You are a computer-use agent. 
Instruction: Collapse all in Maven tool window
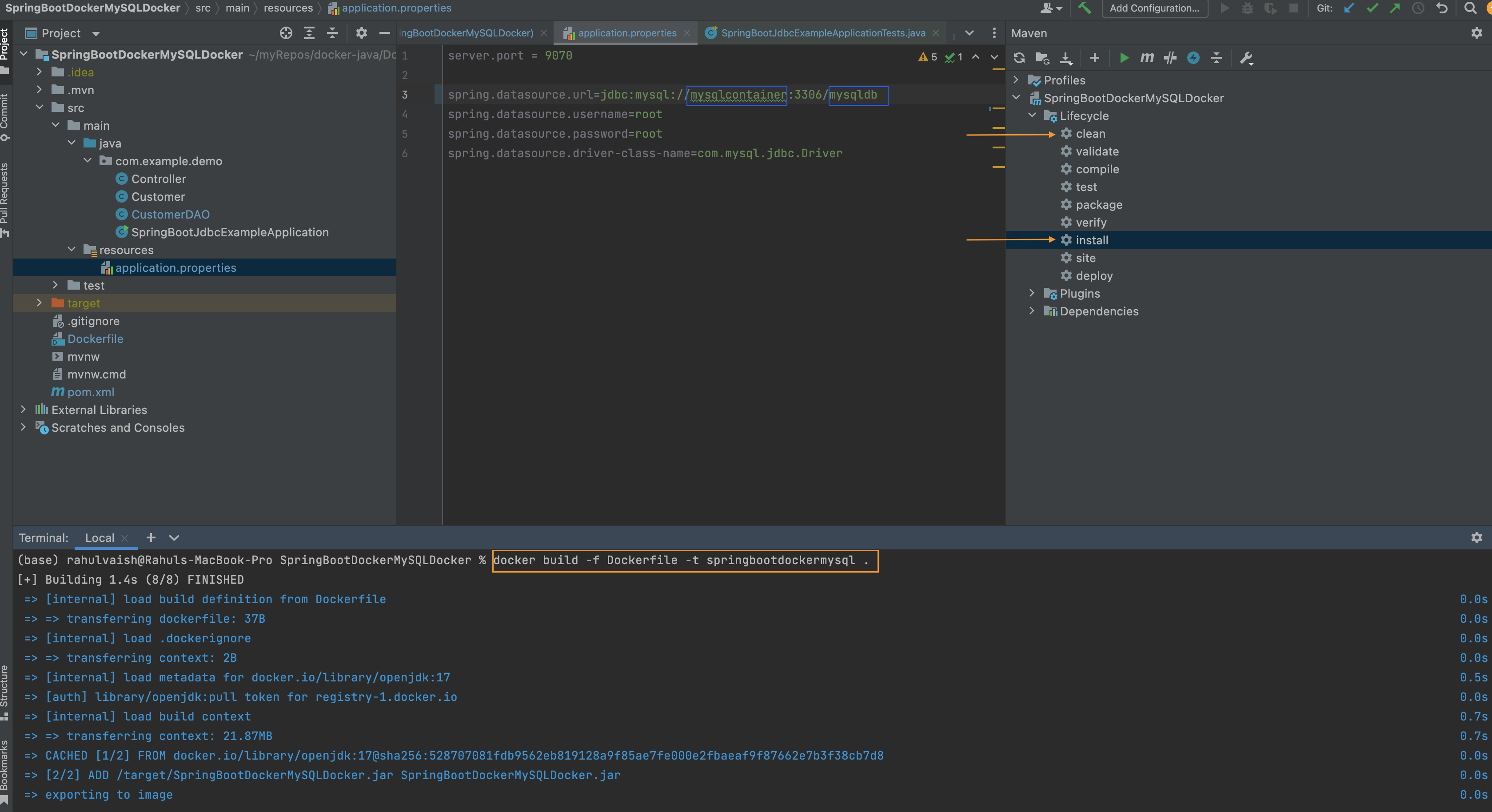1217,58
